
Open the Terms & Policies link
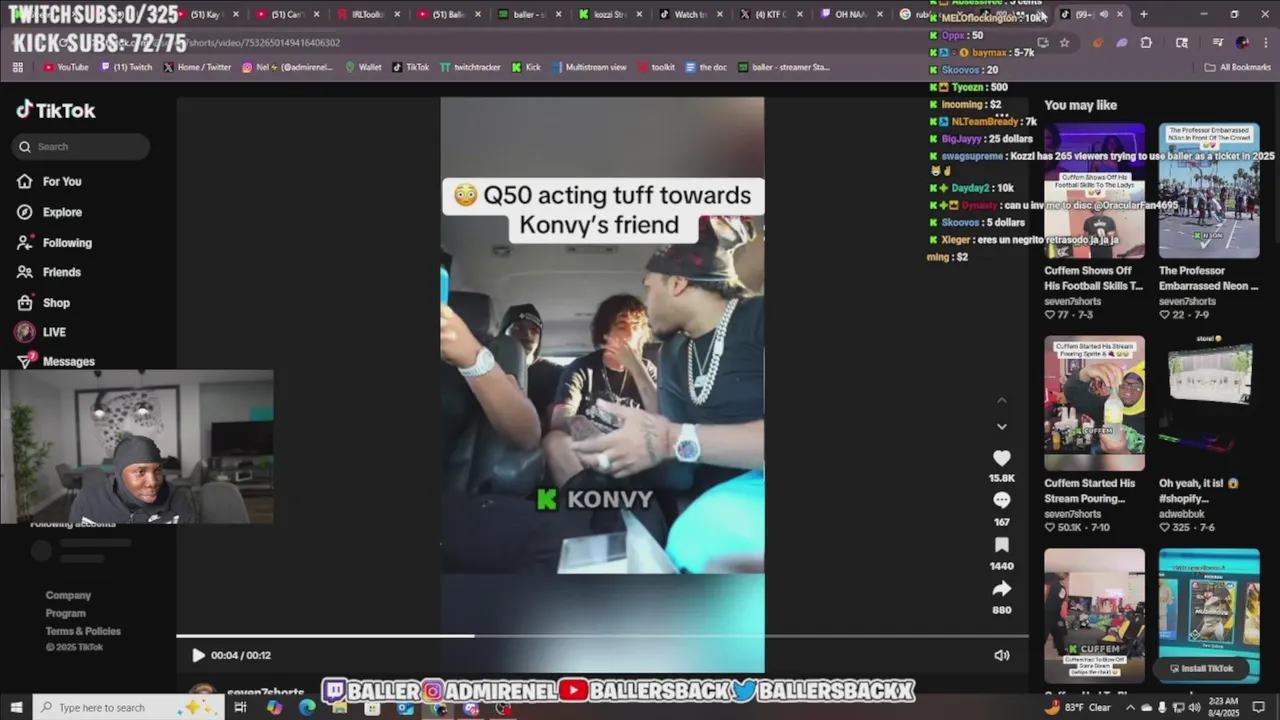tap(83, 631)
